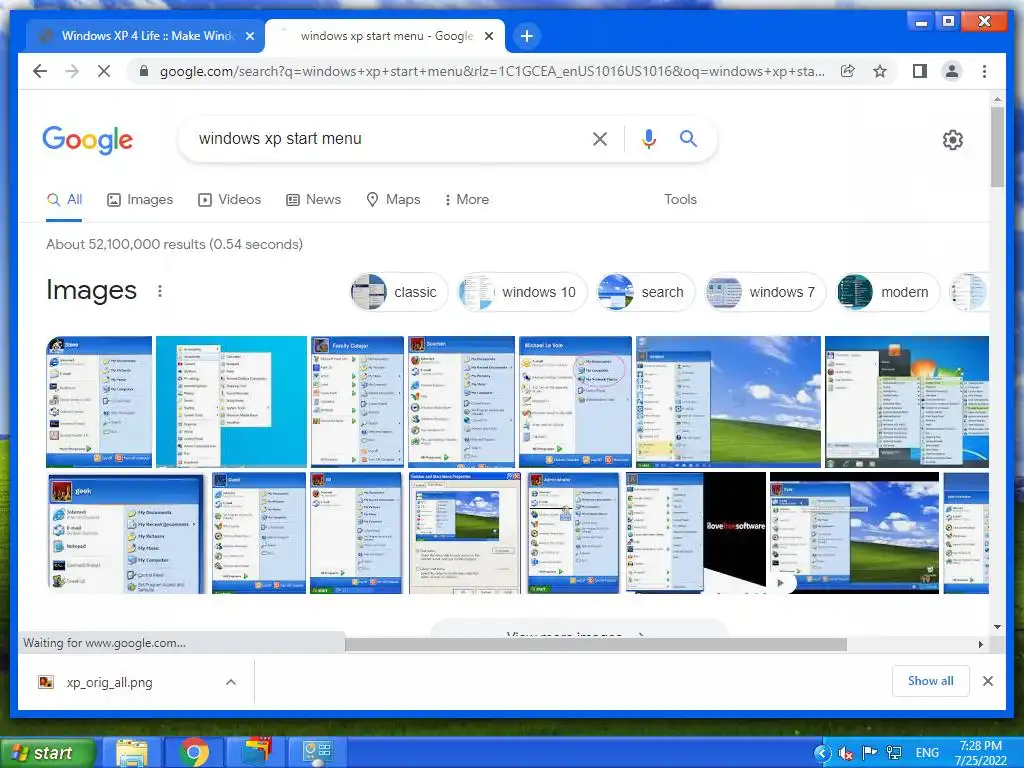Viewport: 1024px width, 768px height.
Task: Open the taskbar clock showing 7:28 PM
Action: 980,753
